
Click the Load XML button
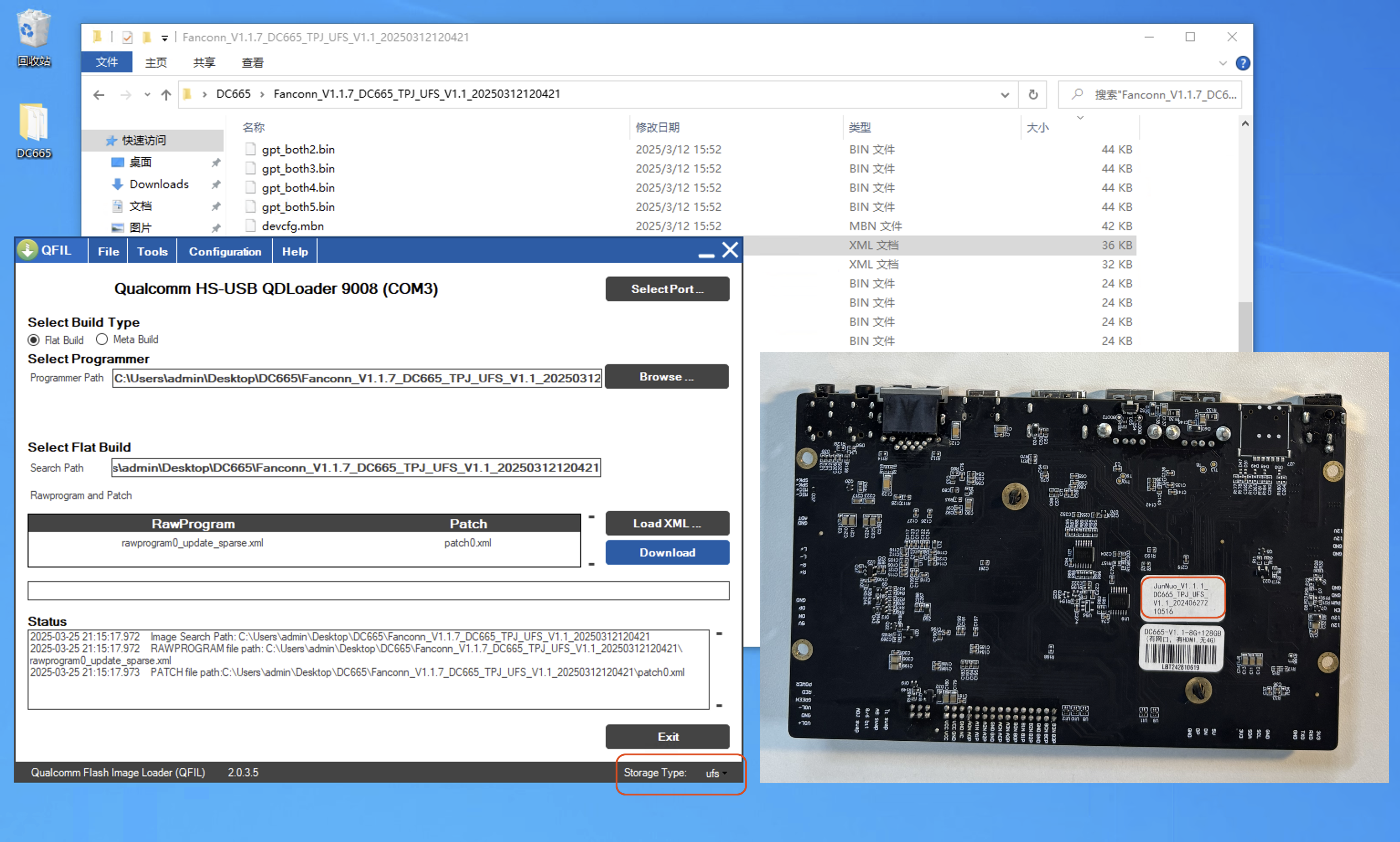pyautogui.click(x=667, y=523)
